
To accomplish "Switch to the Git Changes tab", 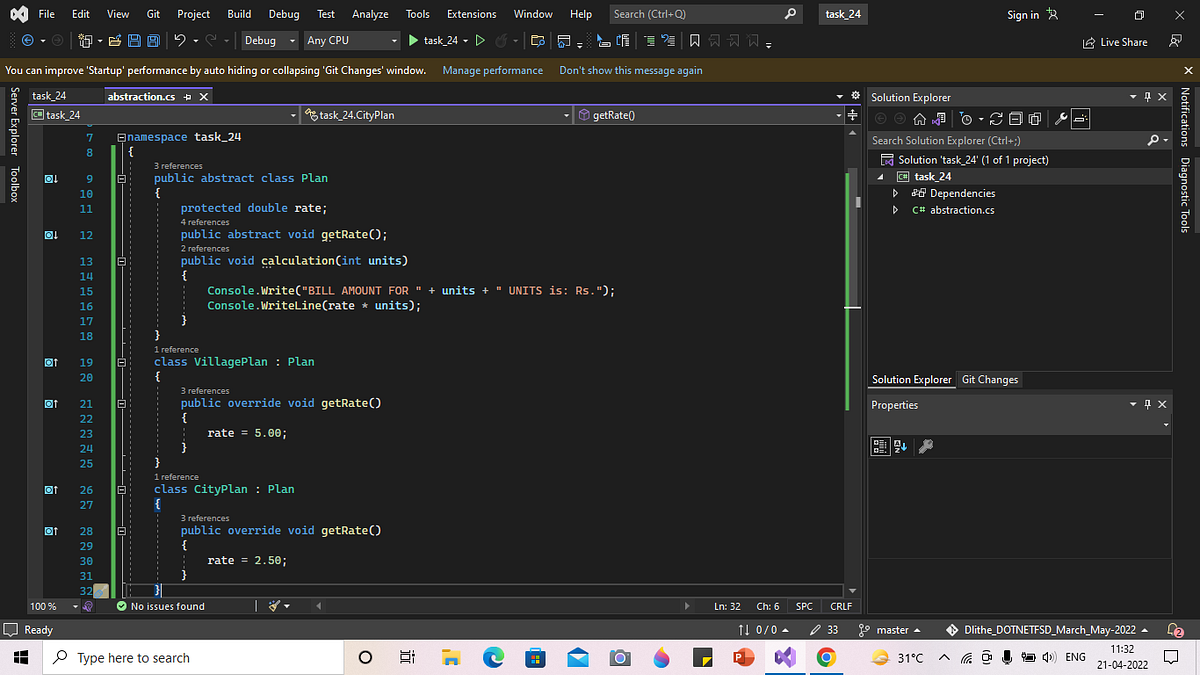I will click(989, 380).
